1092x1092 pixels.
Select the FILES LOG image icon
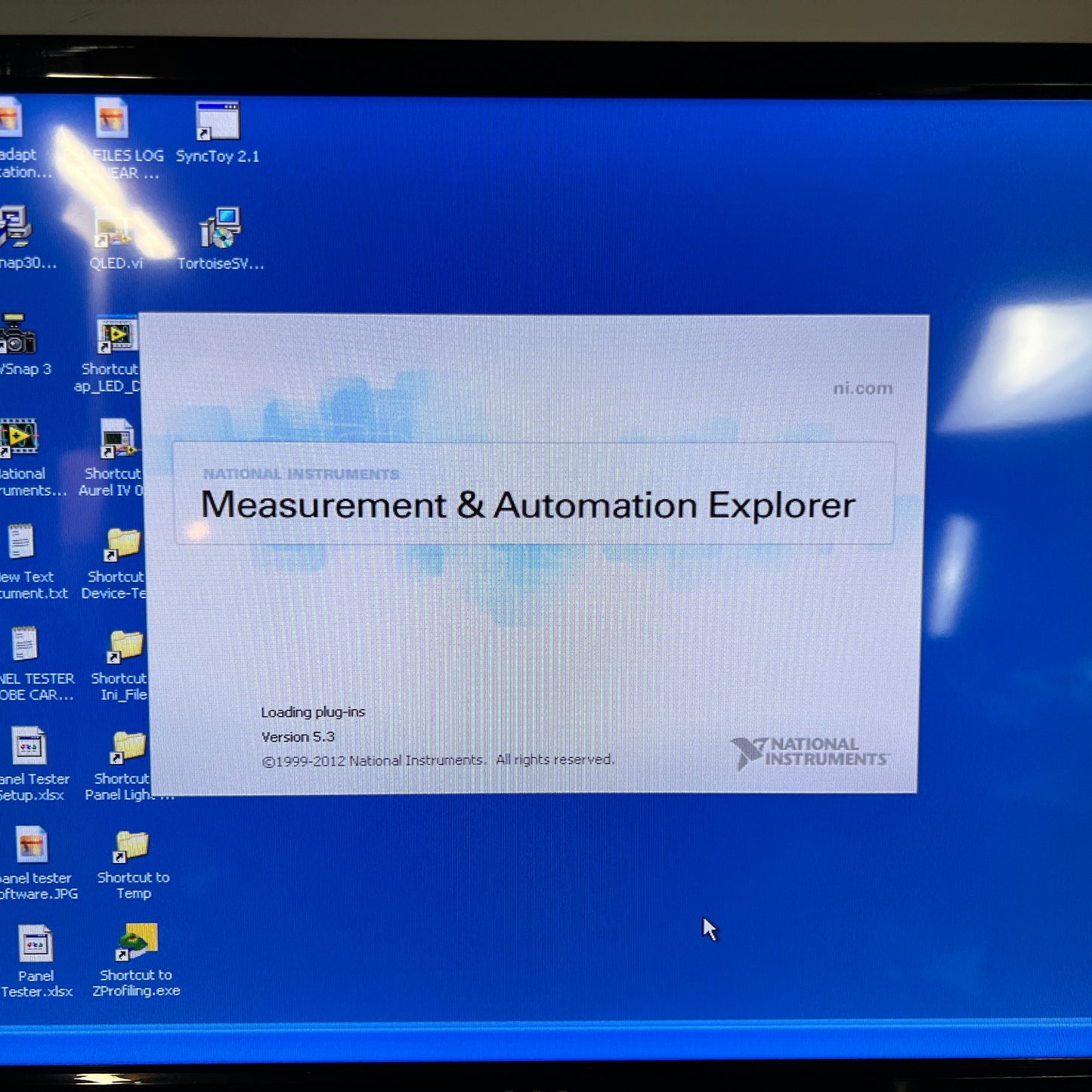coord(112,119)
